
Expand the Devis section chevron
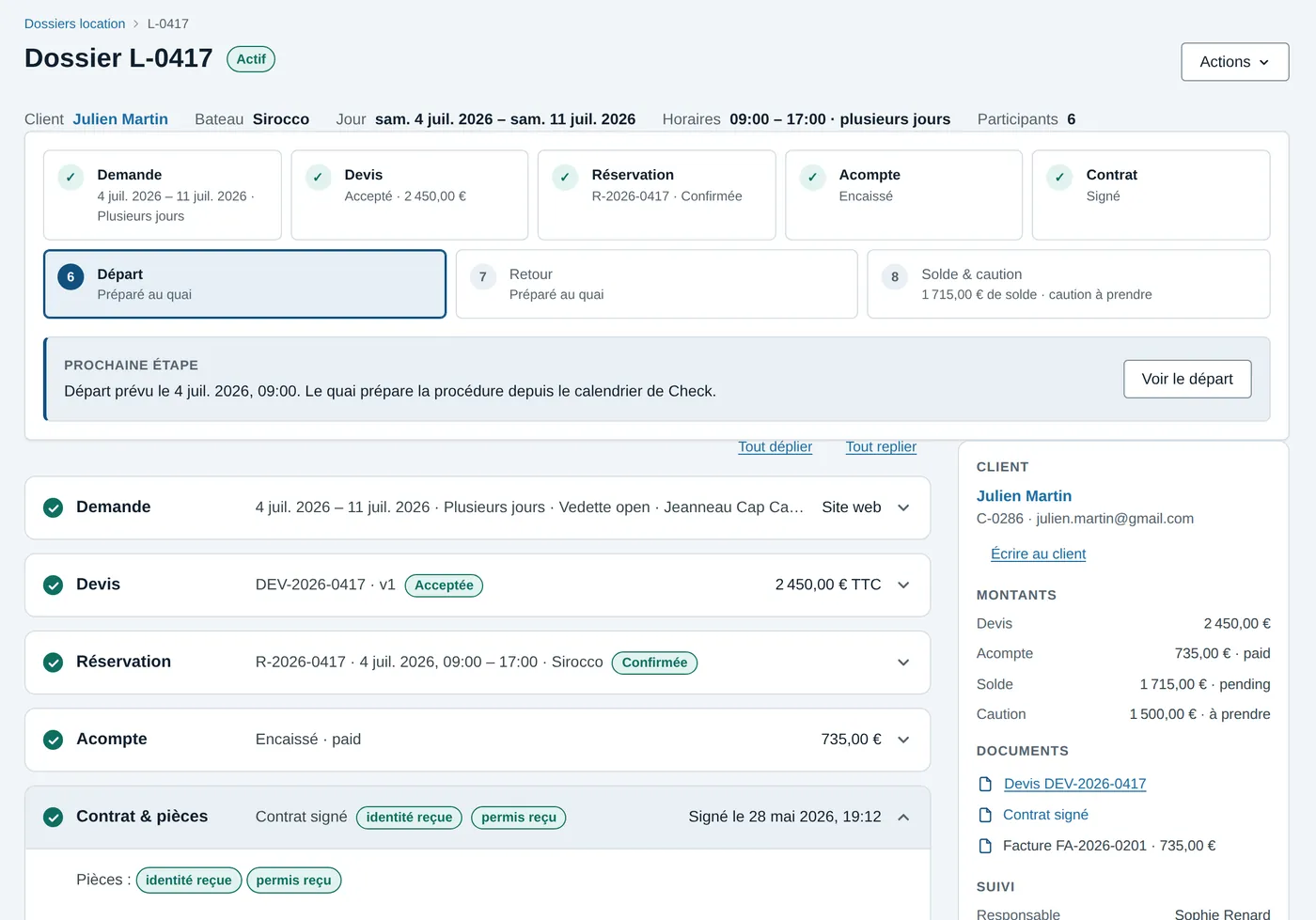[903, 585]
